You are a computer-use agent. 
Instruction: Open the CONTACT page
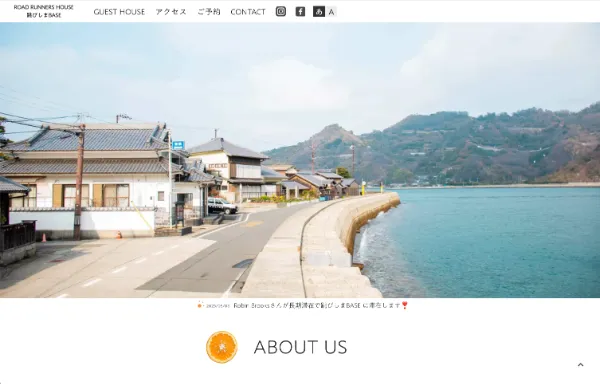pyautogui.click(x=248, y=12)
